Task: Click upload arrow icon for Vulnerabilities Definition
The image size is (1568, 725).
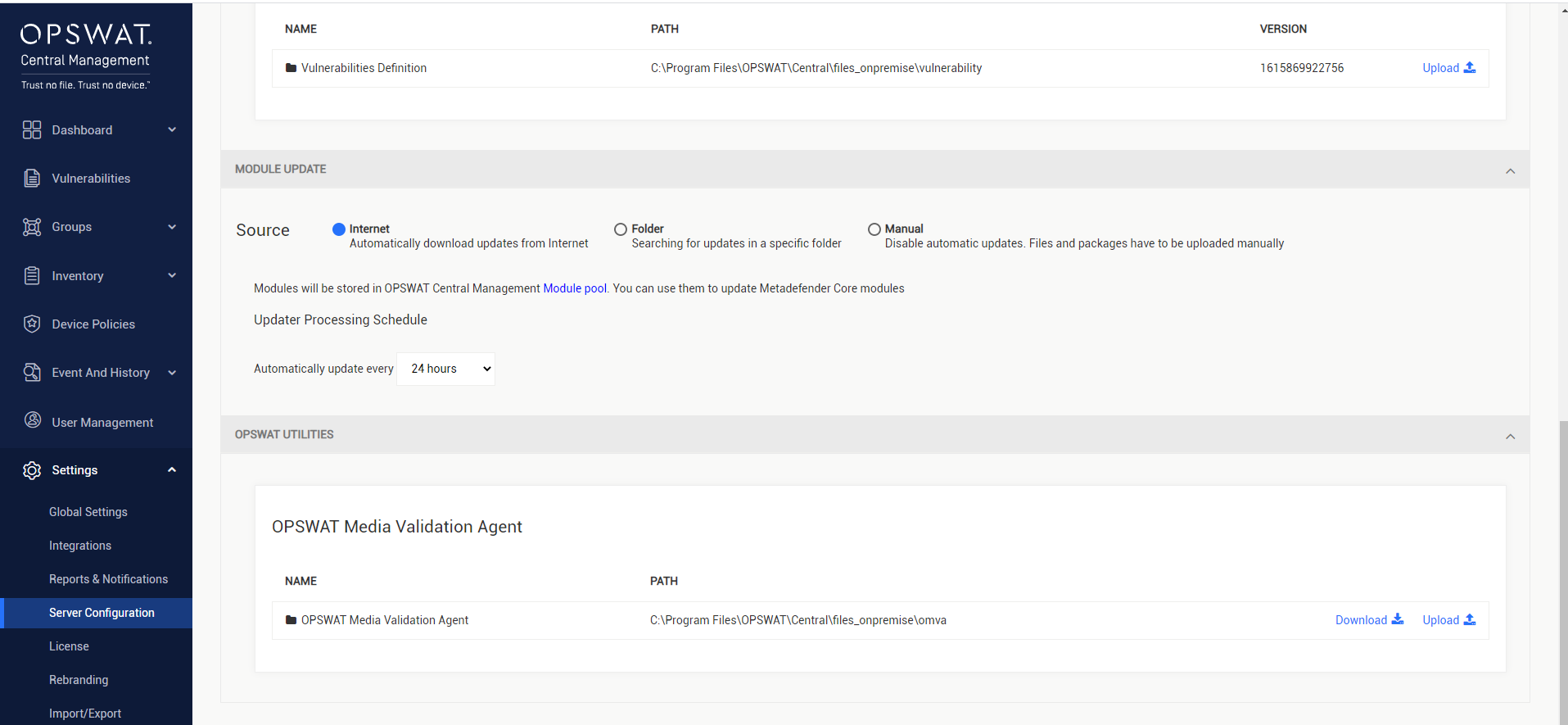Action: click(1470, 68)
